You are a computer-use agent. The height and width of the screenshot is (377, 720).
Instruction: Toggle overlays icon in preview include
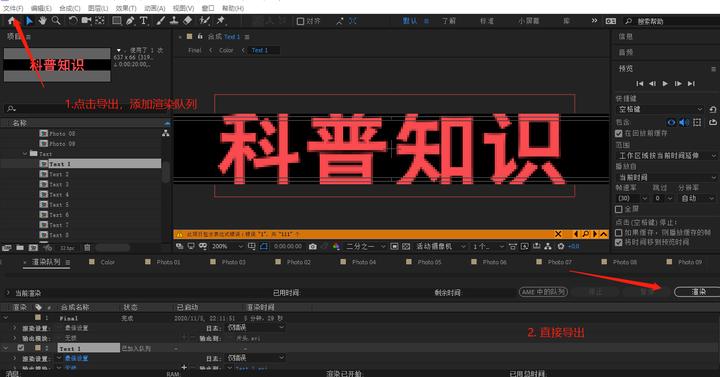(698, 122)
